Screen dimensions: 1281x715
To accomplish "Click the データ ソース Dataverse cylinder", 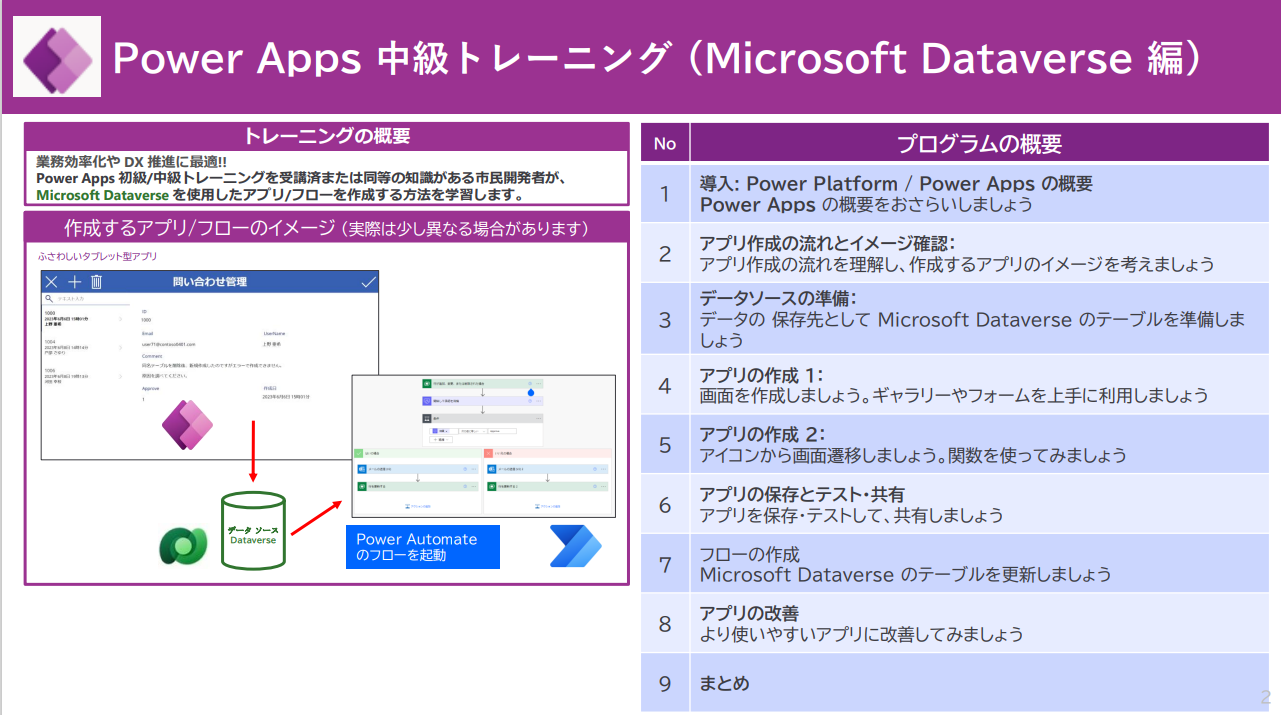I will 253,530.
